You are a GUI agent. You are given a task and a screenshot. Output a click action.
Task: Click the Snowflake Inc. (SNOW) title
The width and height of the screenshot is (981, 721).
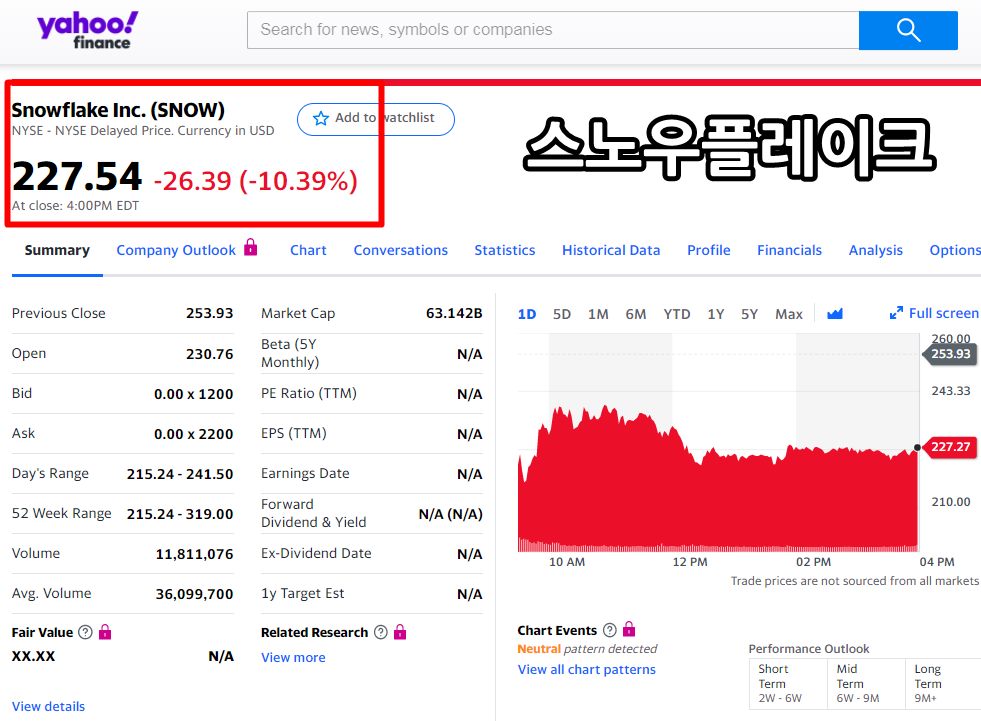[118, 110]
